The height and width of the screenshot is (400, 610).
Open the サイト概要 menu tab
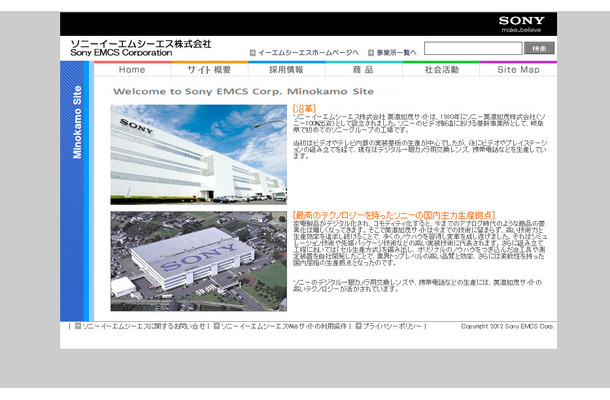click(x=209, y=70)
